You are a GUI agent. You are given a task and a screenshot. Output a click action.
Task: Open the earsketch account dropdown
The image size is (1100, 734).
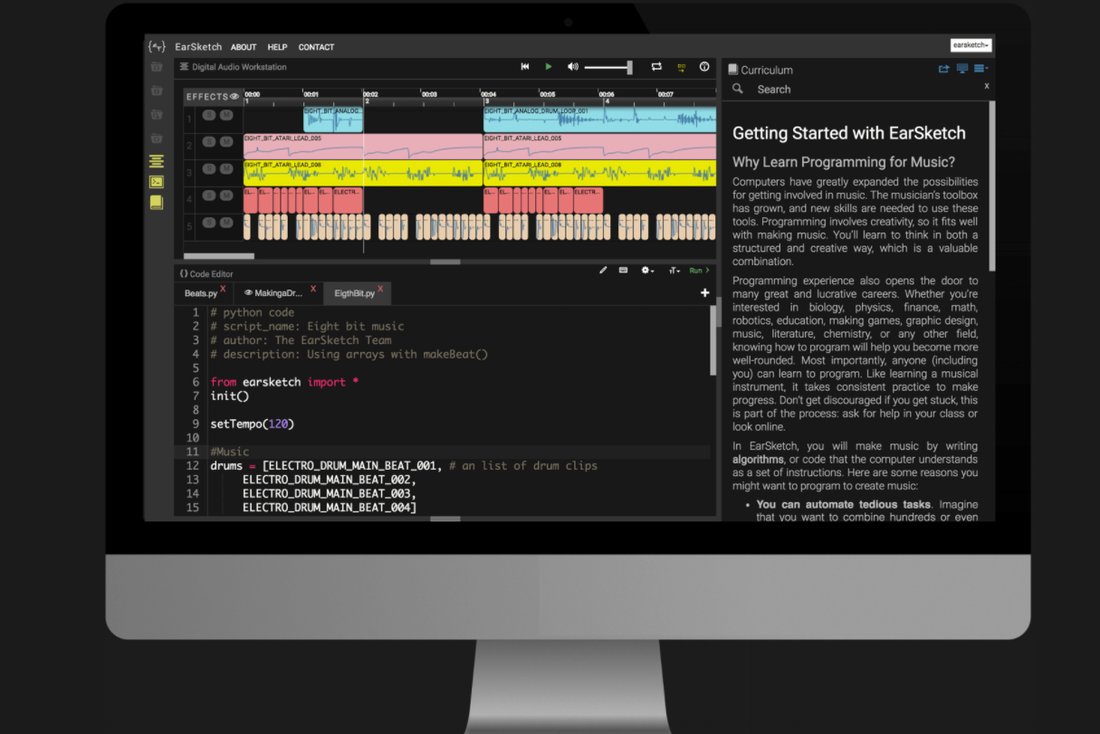pos(971,45)
